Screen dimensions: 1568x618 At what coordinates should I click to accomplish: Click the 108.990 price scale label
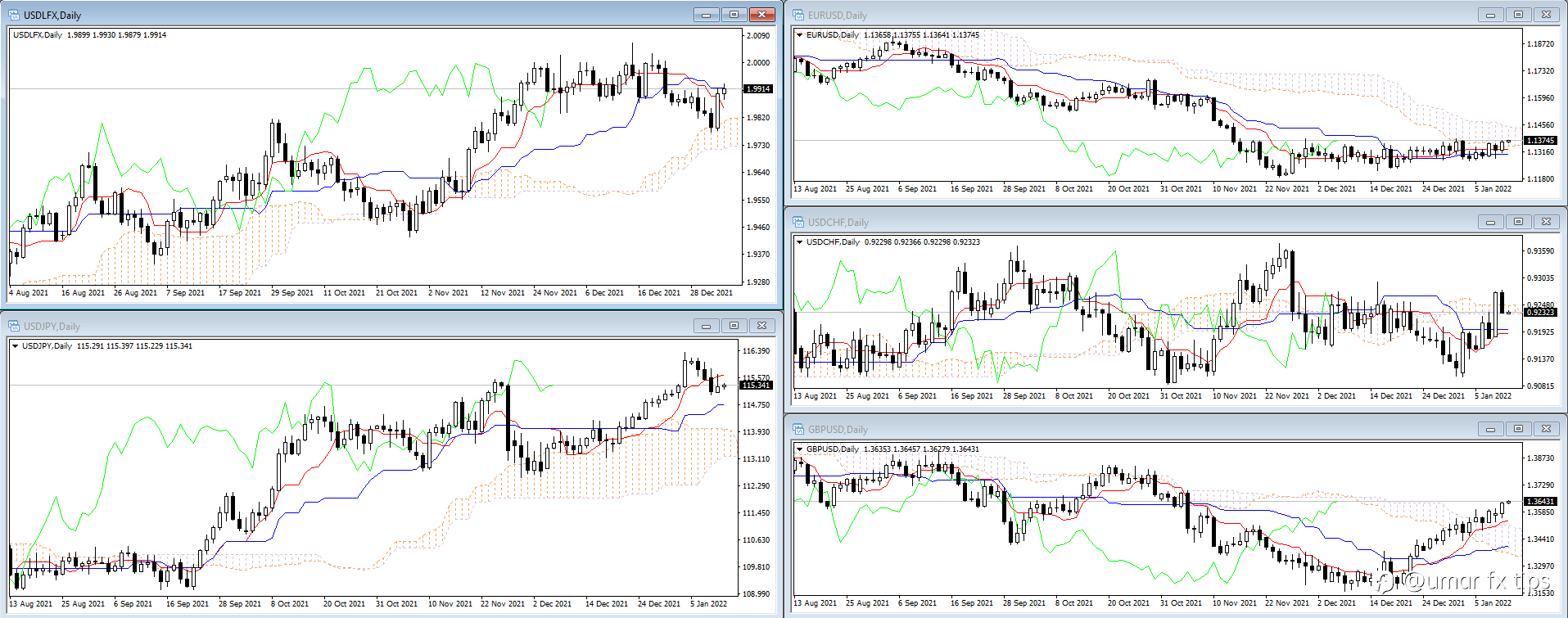756,594
